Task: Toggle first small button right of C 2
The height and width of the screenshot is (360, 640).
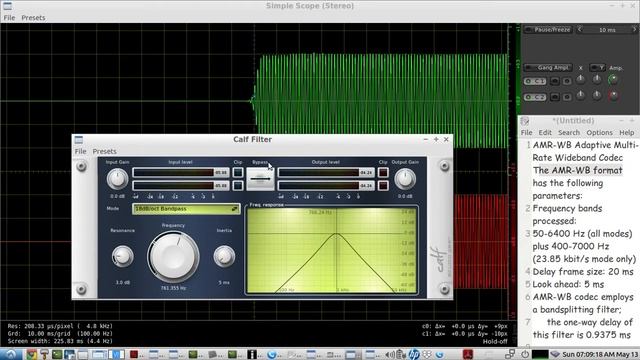Action: (x=554, y=97)
